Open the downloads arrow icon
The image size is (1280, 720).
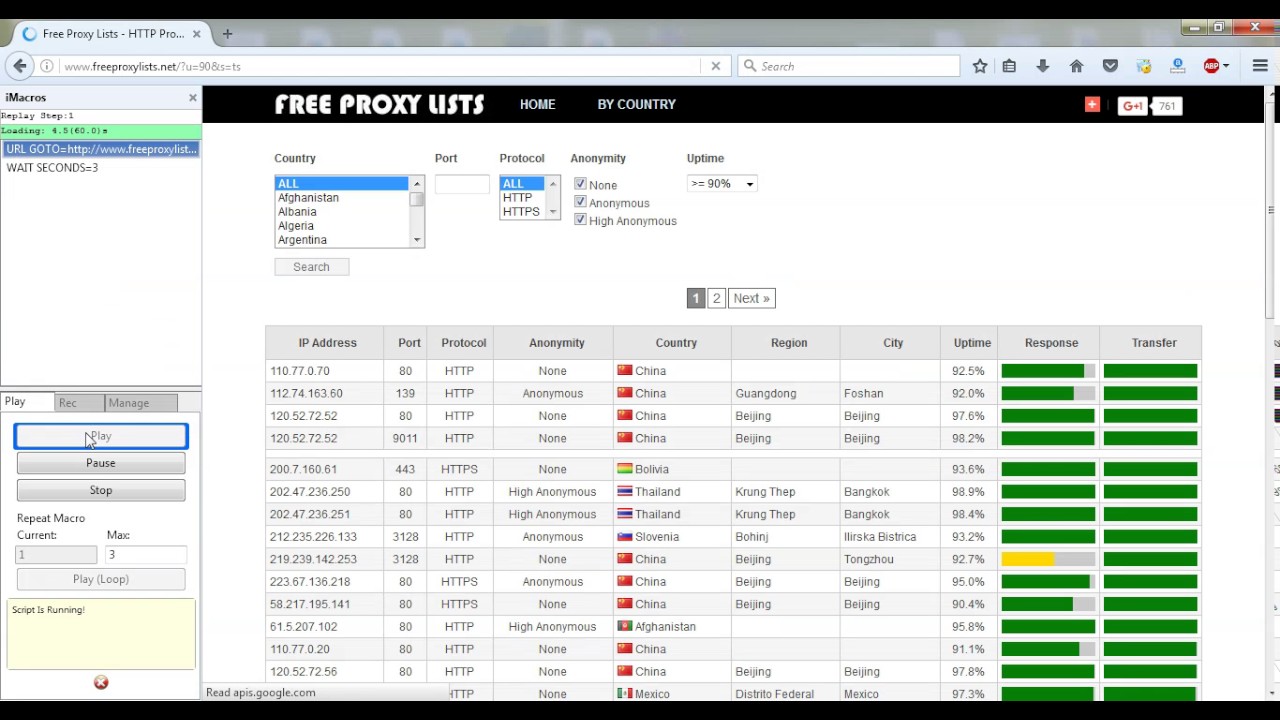[1042, 66]
